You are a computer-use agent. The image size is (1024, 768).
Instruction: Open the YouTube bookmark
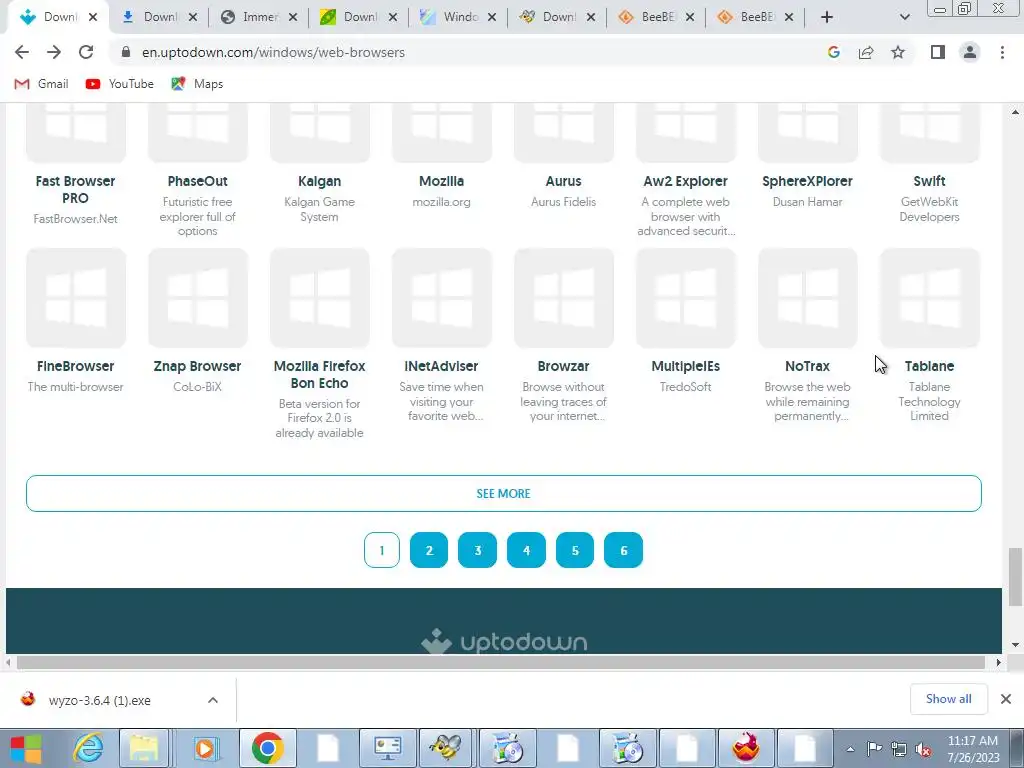(120, 84)
